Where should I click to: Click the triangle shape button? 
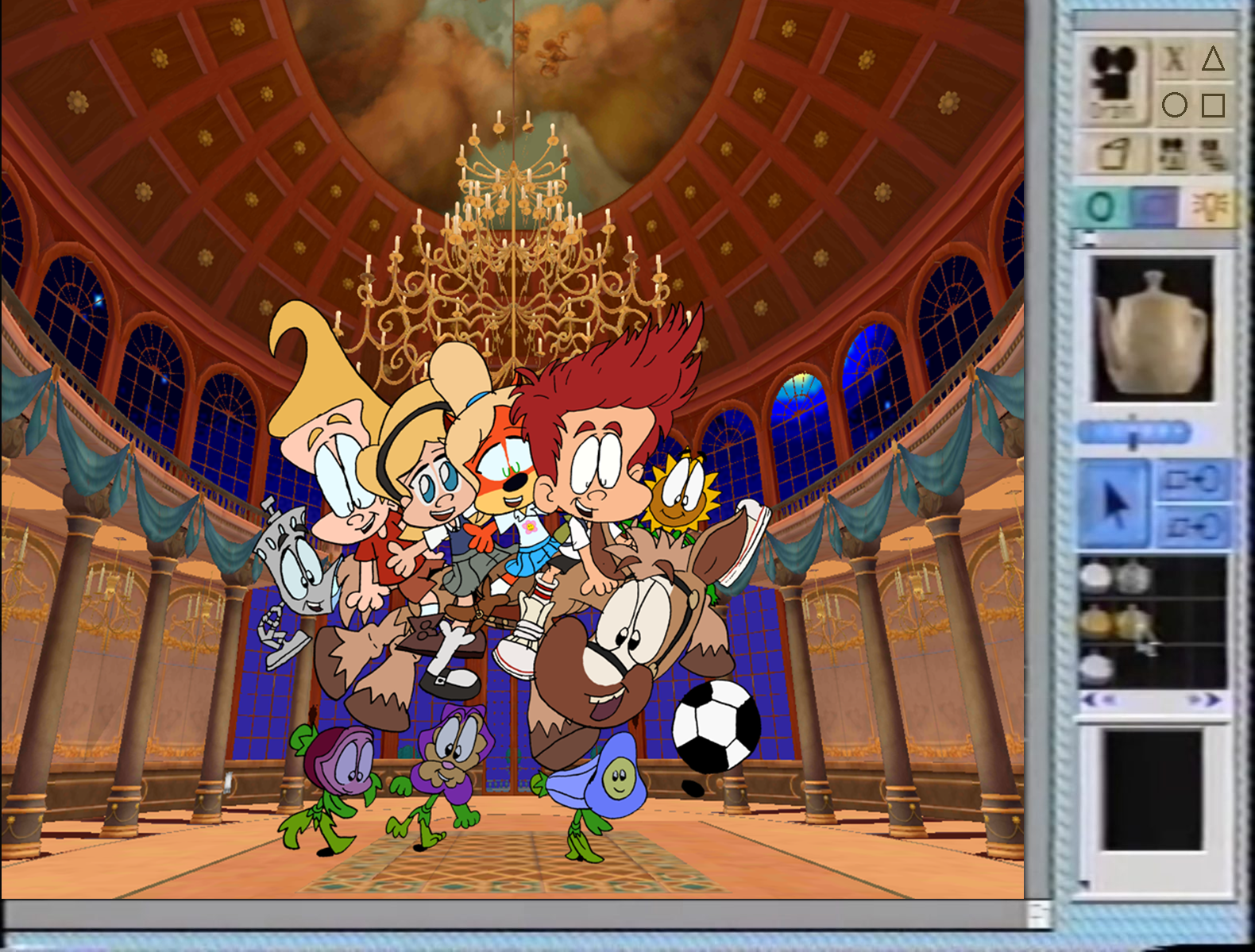click(x=1212, y=59)
